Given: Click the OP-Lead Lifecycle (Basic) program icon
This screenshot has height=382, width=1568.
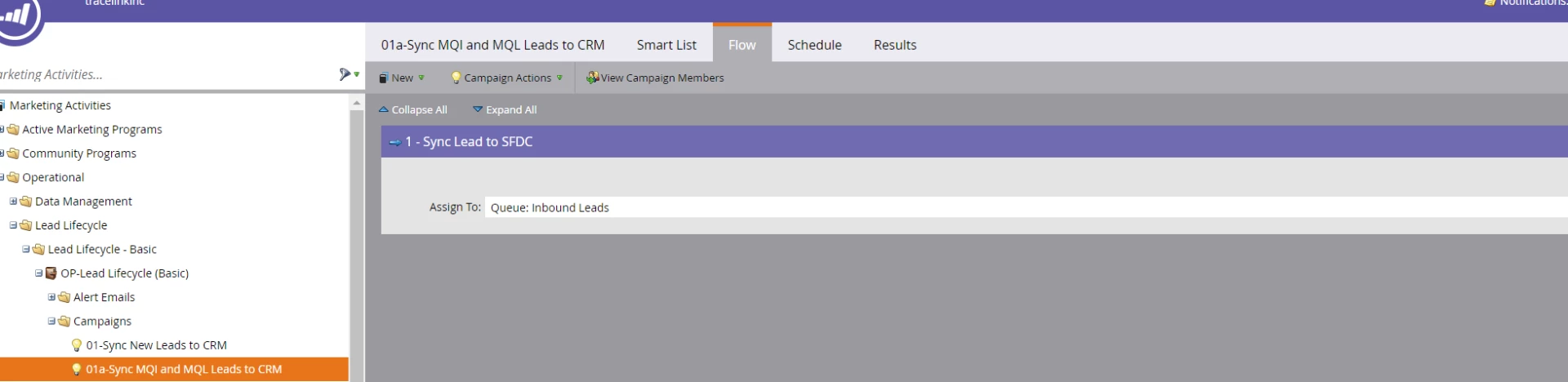Looking at the screenshot, I should tap(51, 273).
